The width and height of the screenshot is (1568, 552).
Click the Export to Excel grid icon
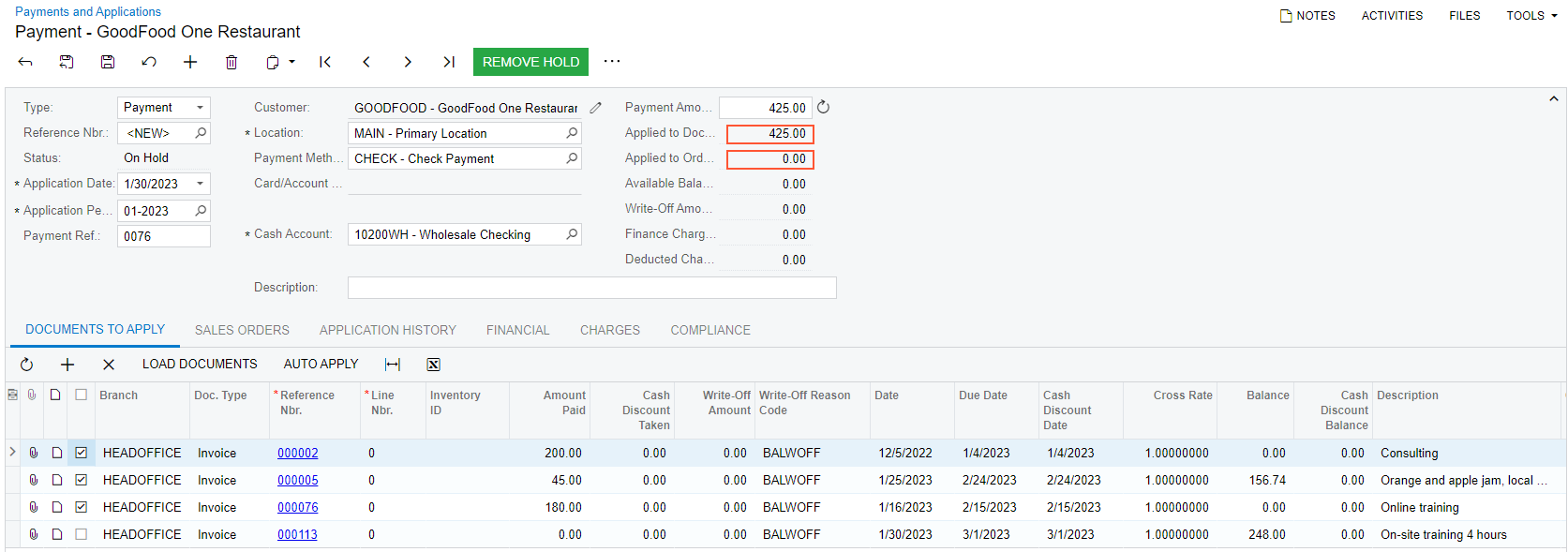click(x=433, y=365)
